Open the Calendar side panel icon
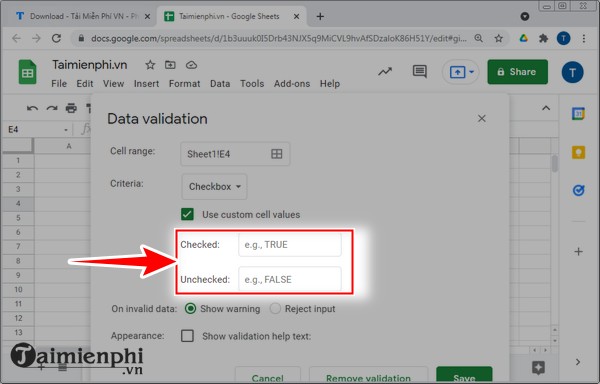This screenshot has height=384, width=600. [x=578, y=114]
